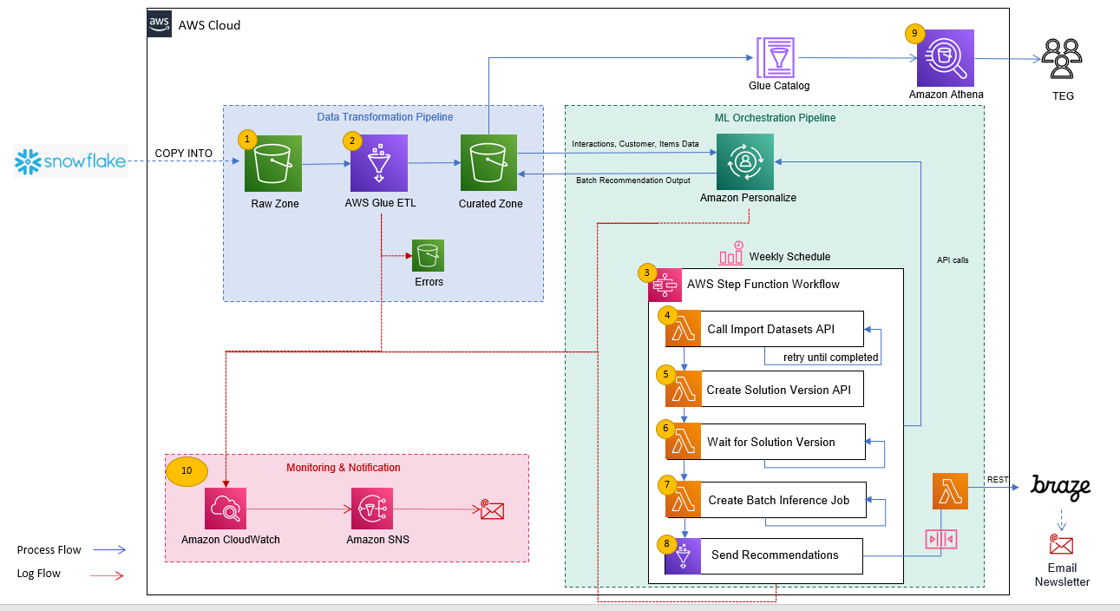
Task: Click the AWS Glue ETL icon
Action: 379,164
